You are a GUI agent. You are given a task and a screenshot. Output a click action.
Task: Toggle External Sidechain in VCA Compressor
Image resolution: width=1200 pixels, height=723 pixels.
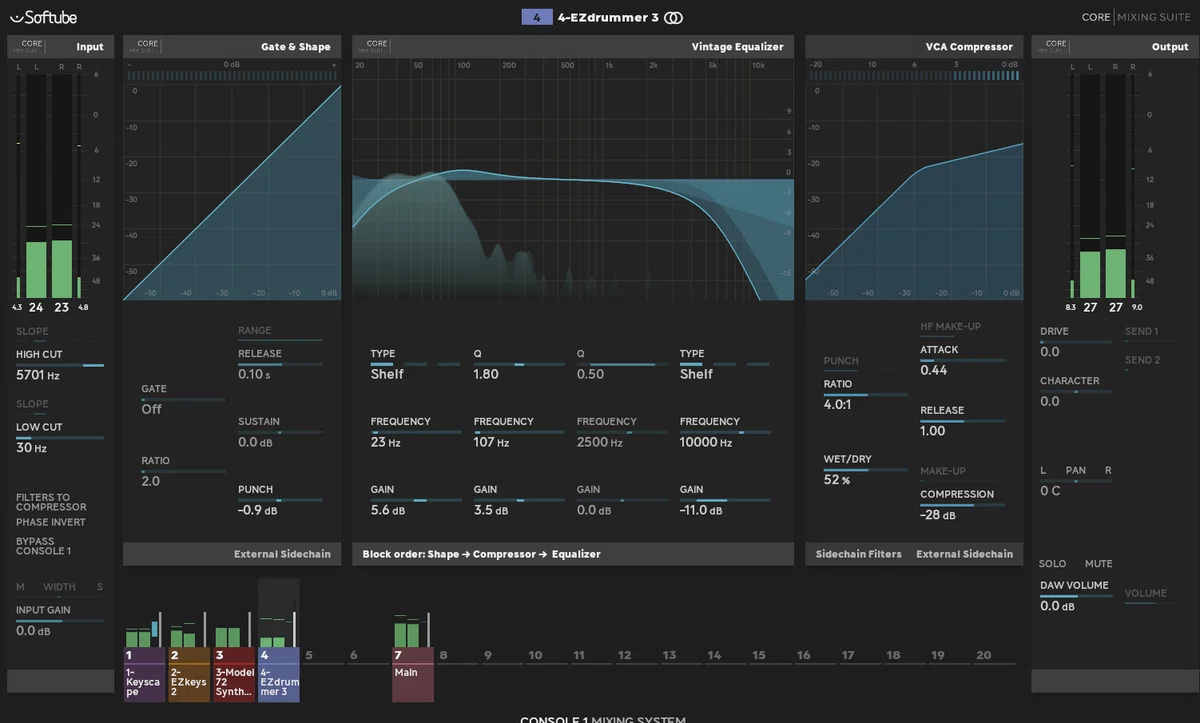pyautogui.click(x=964, y=554)
